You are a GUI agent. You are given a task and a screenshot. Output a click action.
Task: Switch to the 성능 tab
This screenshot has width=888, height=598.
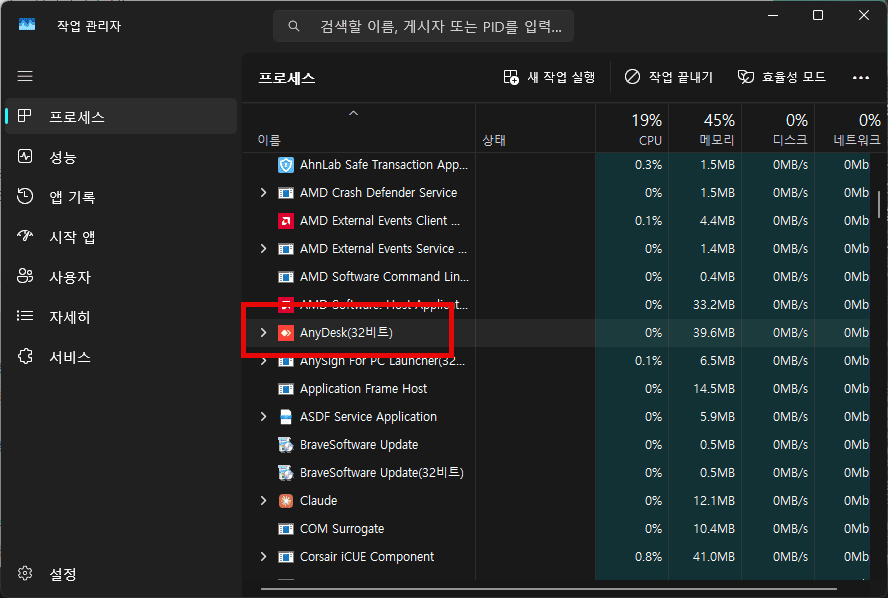point(121,157)
